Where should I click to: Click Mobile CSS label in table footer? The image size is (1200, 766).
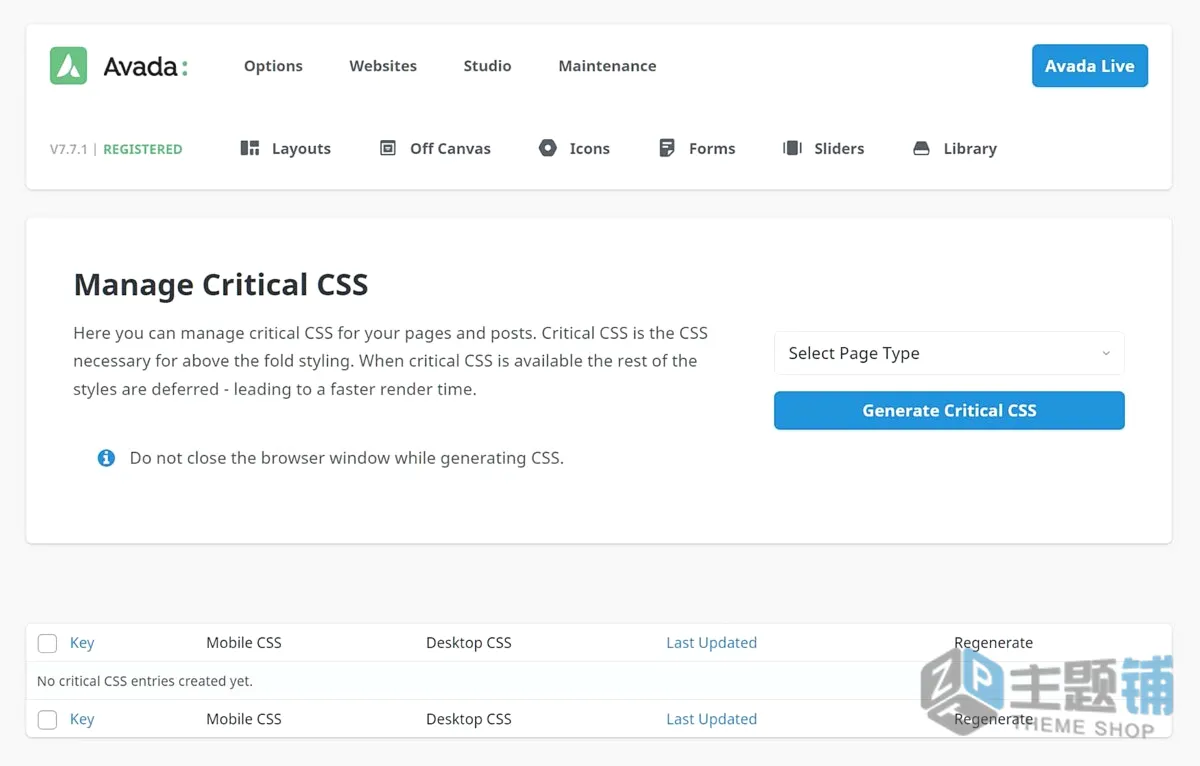244,719
